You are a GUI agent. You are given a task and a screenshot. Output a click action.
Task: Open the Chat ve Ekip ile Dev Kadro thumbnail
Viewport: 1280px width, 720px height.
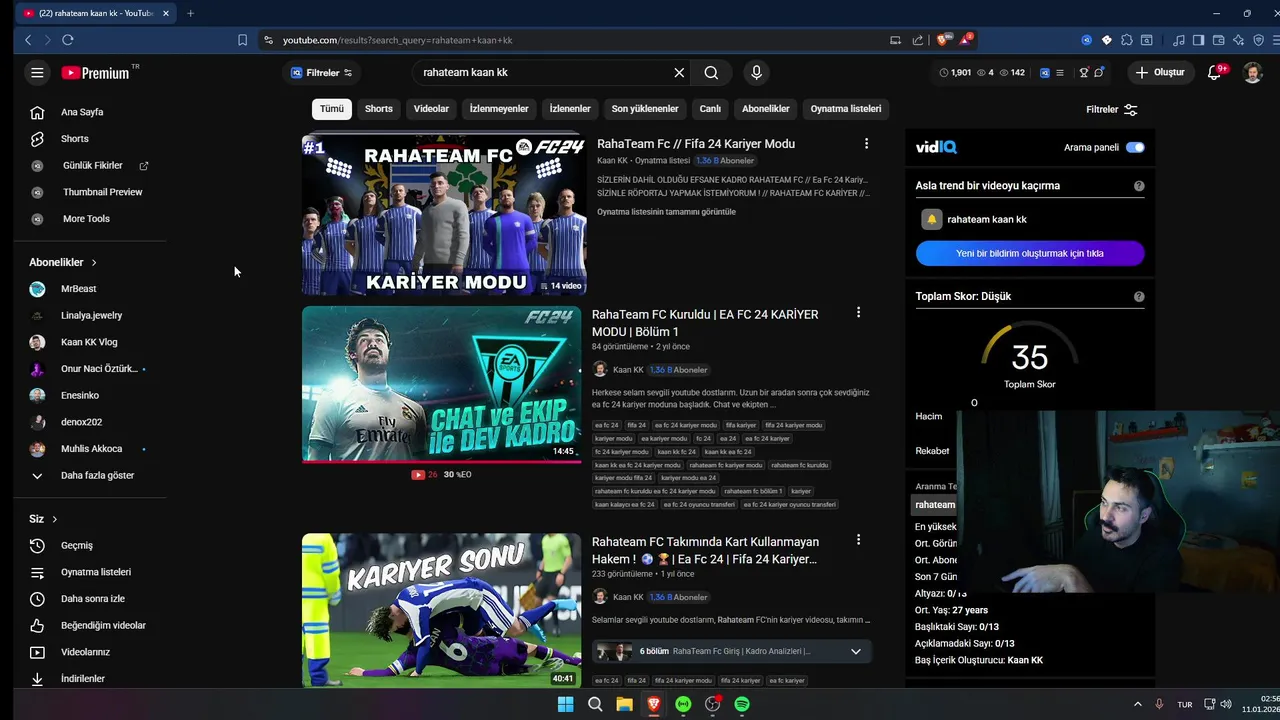coord(441,384)
